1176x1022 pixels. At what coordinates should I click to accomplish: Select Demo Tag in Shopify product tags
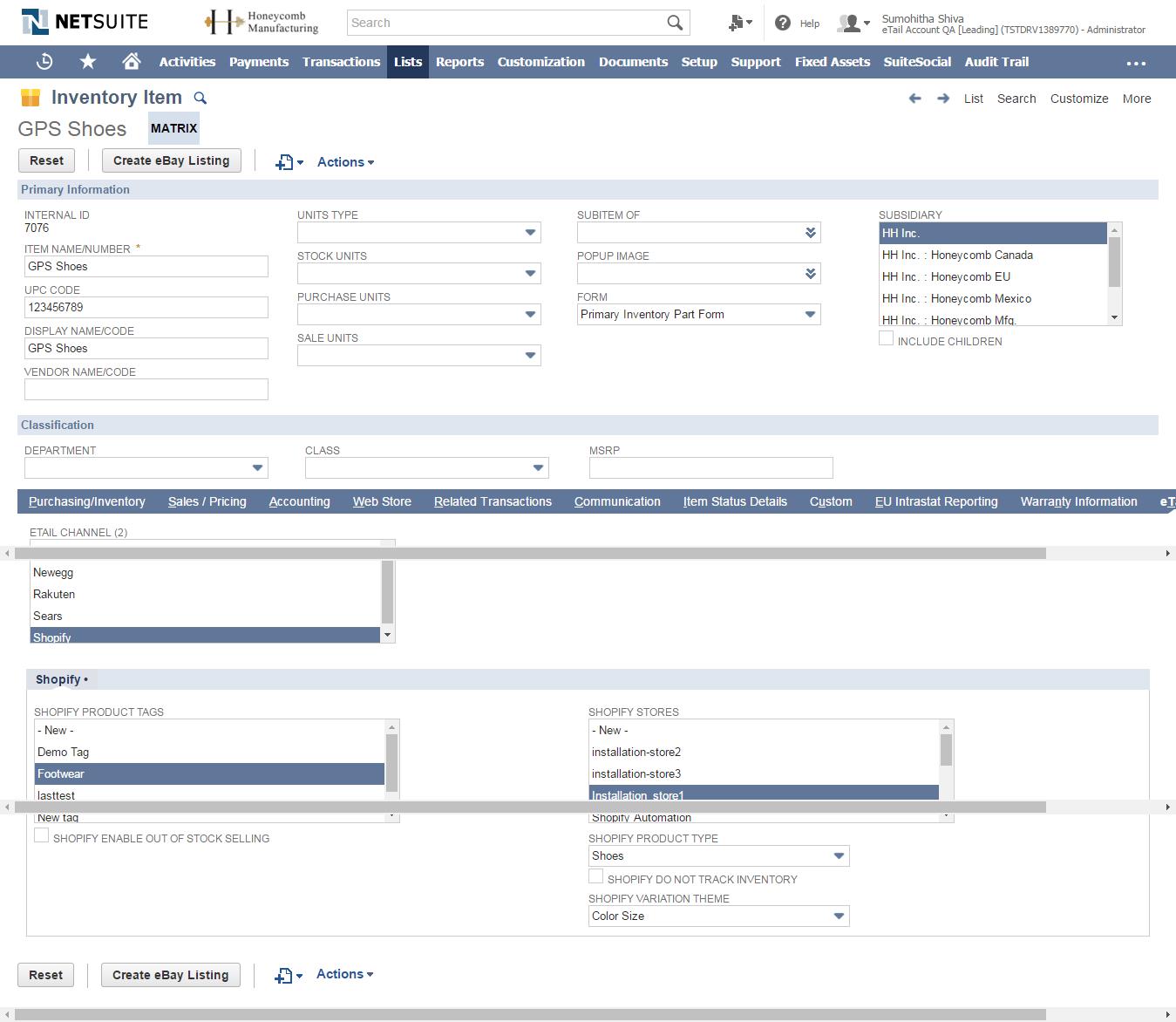tap(209, 752)
